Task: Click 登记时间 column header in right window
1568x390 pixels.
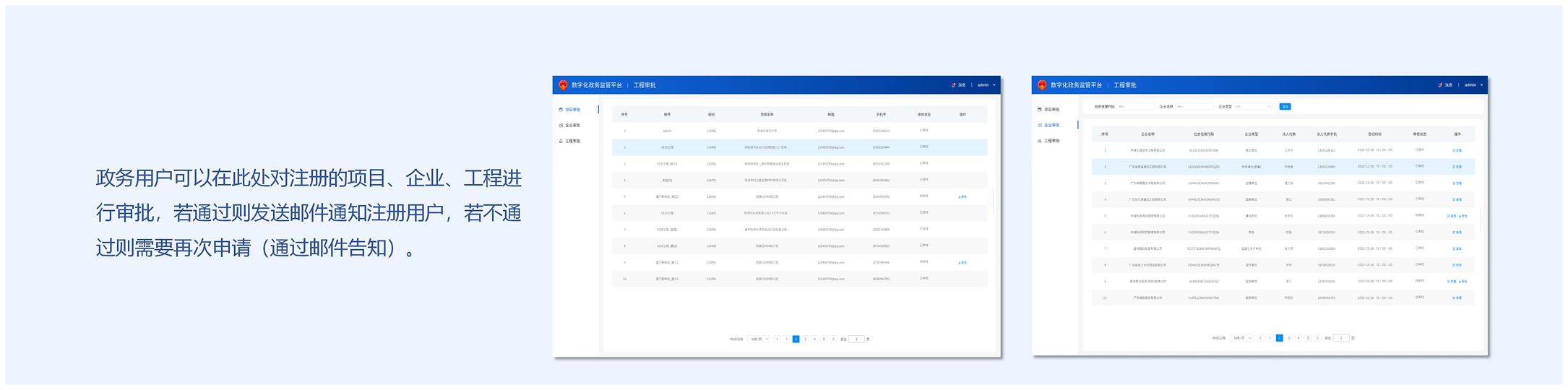Action: [x=1375, y=134]
